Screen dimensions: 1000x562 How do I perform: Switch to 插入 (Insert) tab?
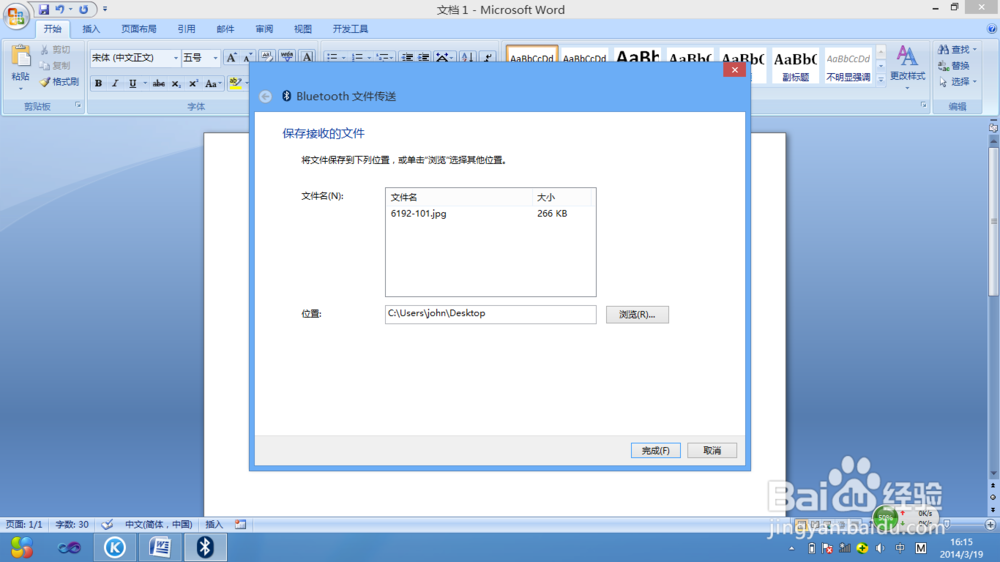91,29
